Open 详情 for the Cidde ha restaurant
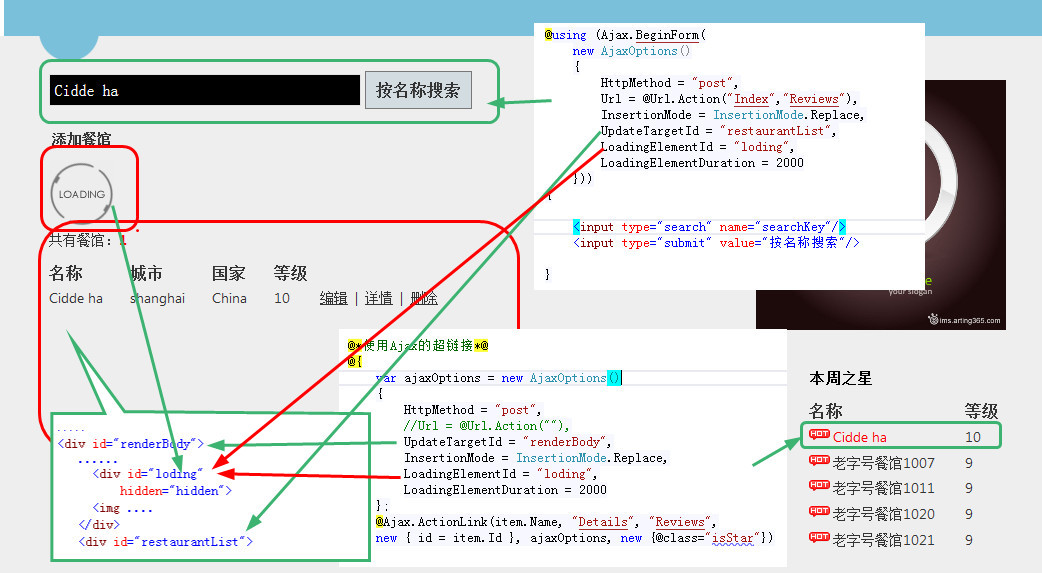1042x573 pixels. click(378, 298)
